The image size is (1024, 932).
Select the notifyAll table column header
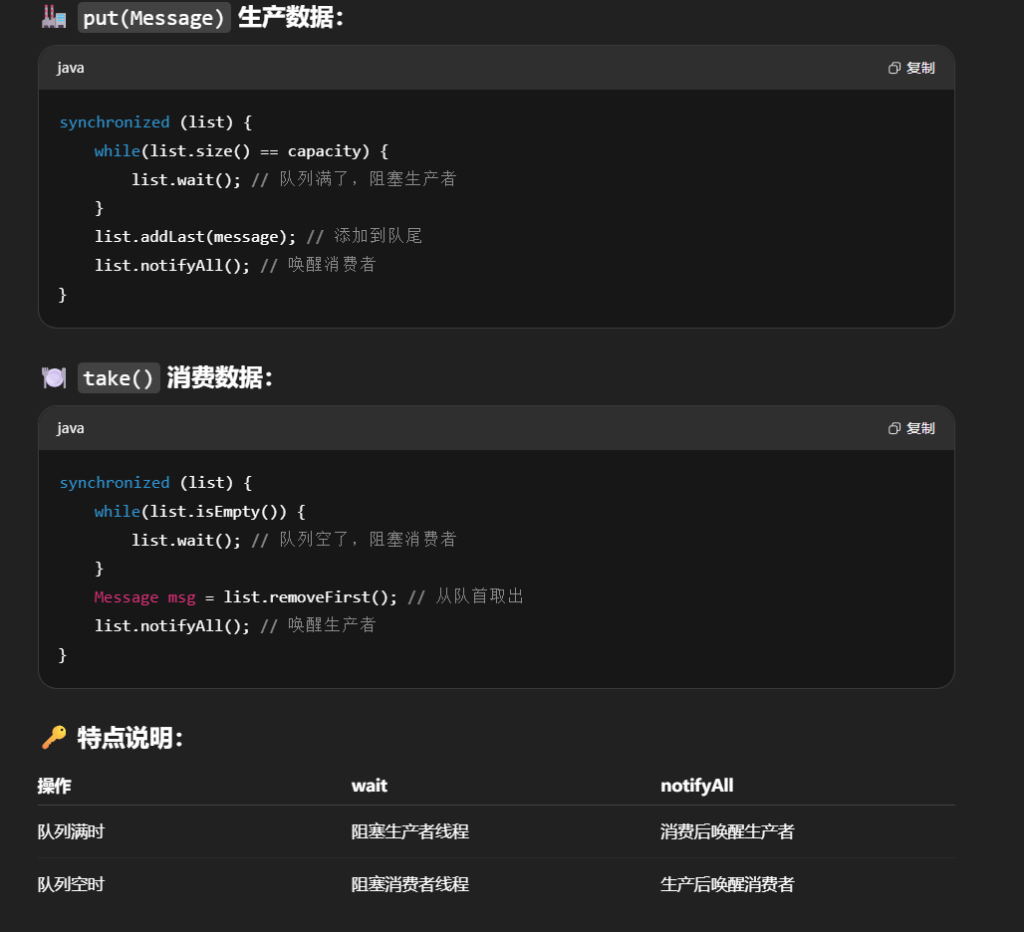tap(697, 786)
